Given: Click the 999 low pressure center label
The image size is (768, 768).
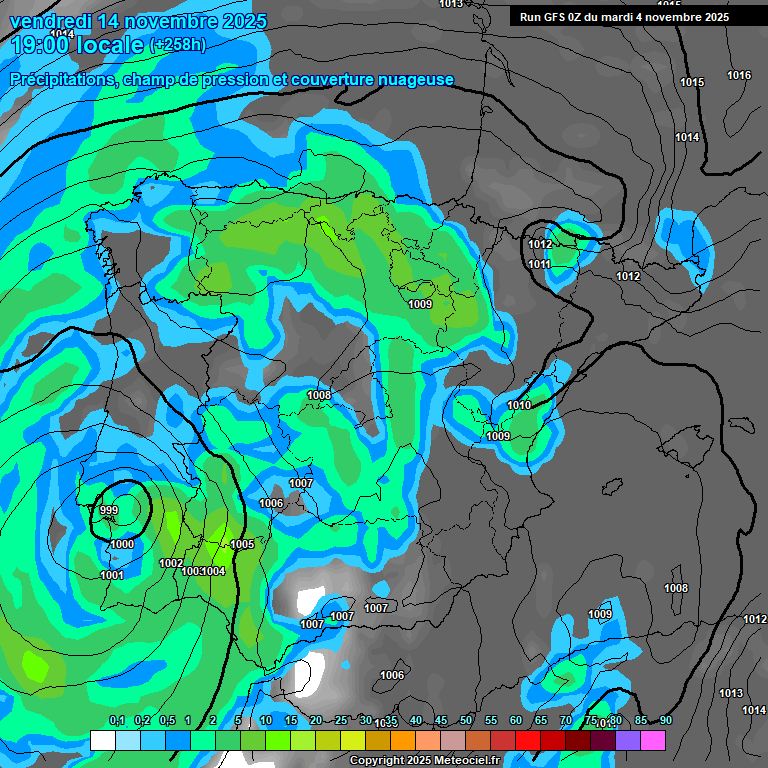Looking at the screenshot, I should tap(109, 510).
